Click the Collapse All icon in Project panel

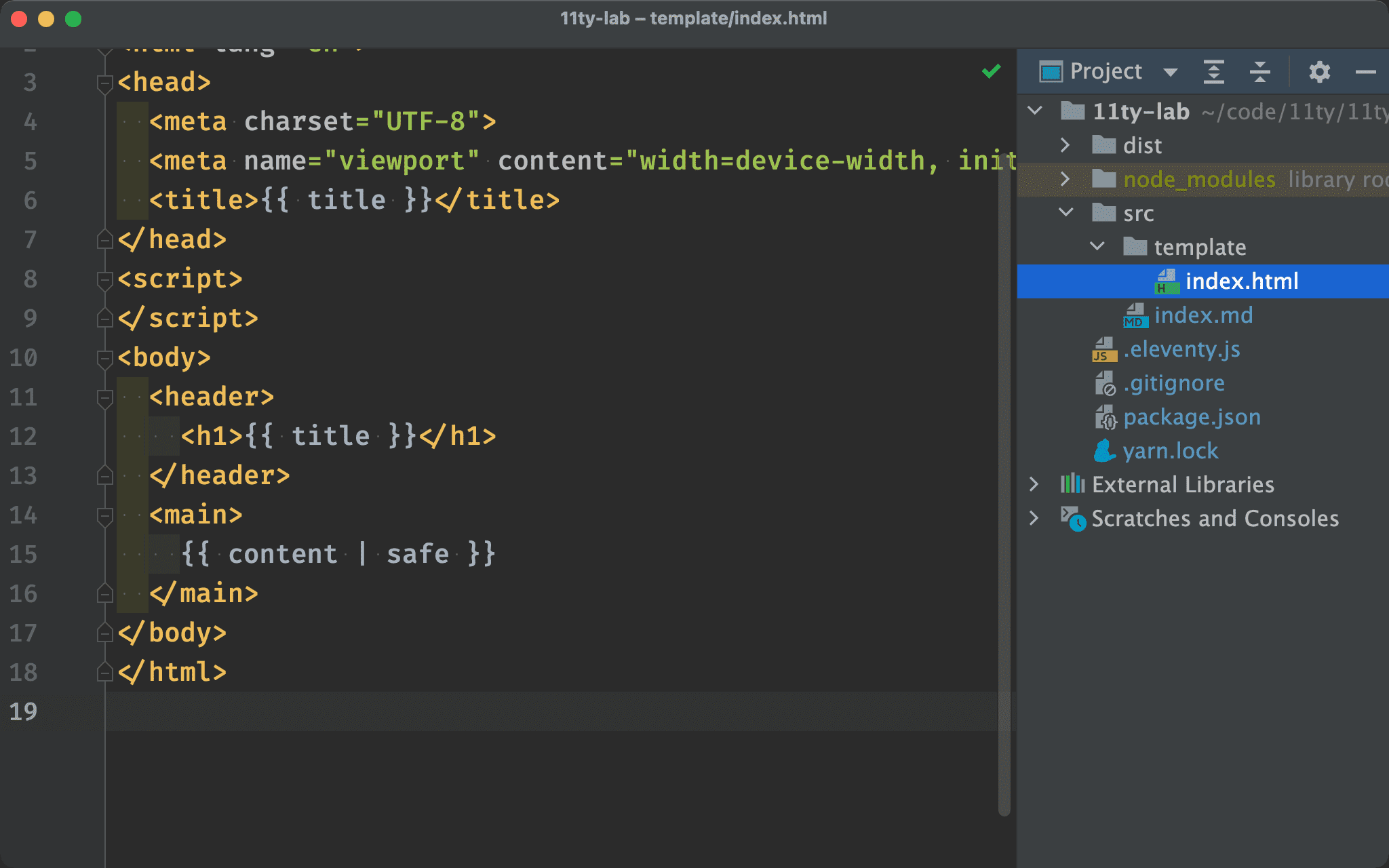coord(1259,71)
